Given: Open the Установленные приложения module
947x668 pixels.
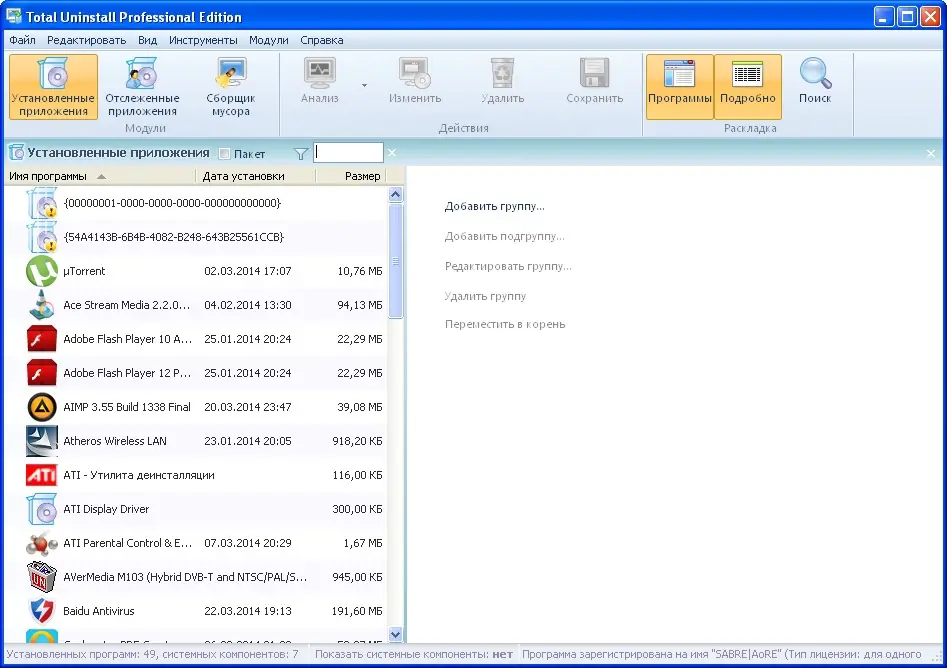Looking at the screenshot, I should [53, 87].
